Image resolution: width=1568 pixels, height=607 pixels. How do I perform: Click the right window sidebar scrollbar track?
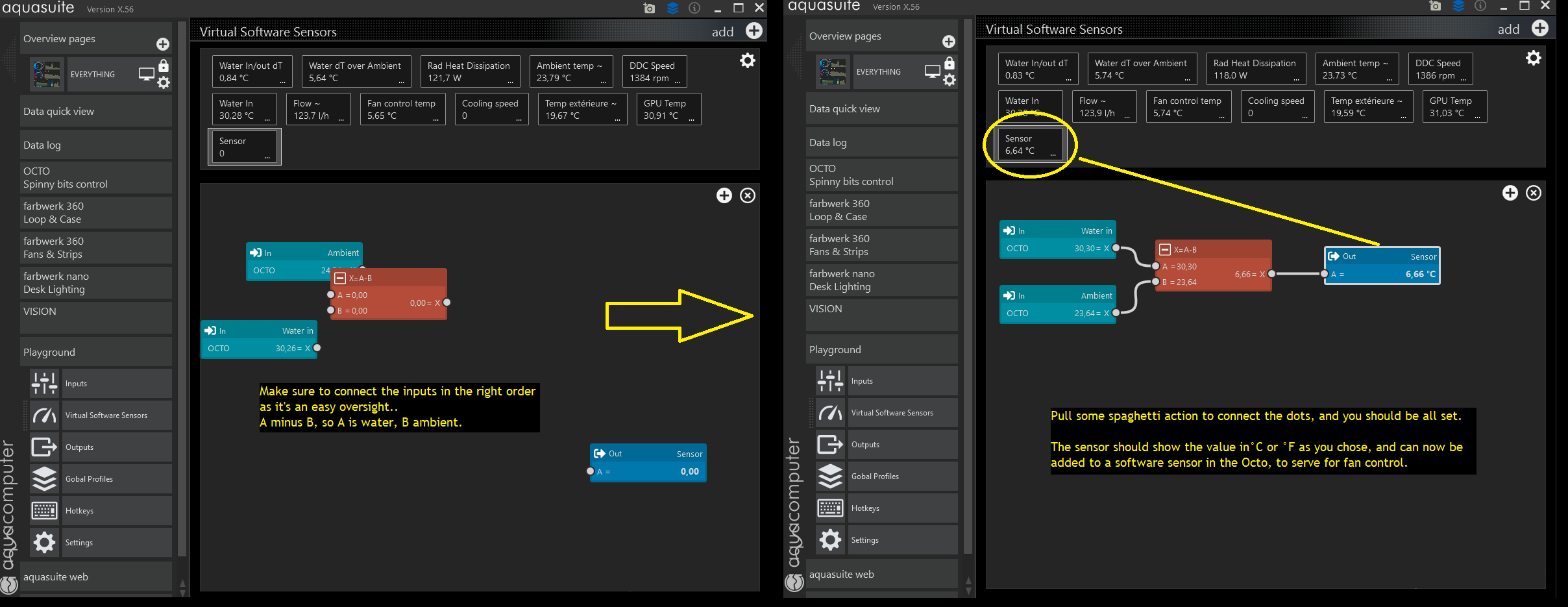[x=968, y=286]
